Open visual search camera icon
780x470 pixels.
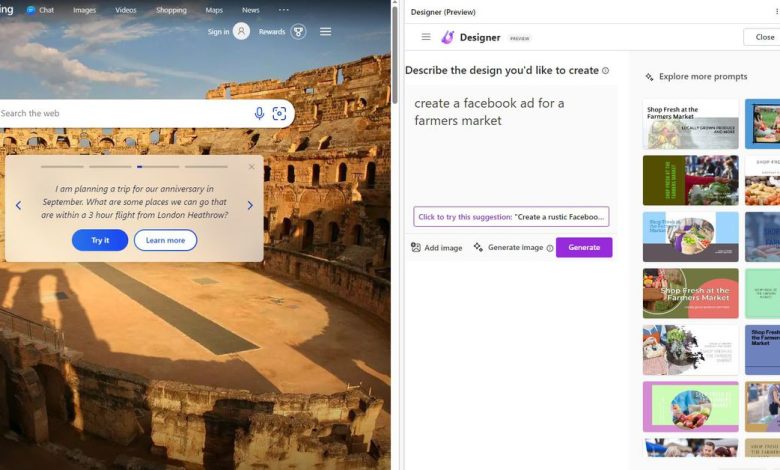click(280, 113)
